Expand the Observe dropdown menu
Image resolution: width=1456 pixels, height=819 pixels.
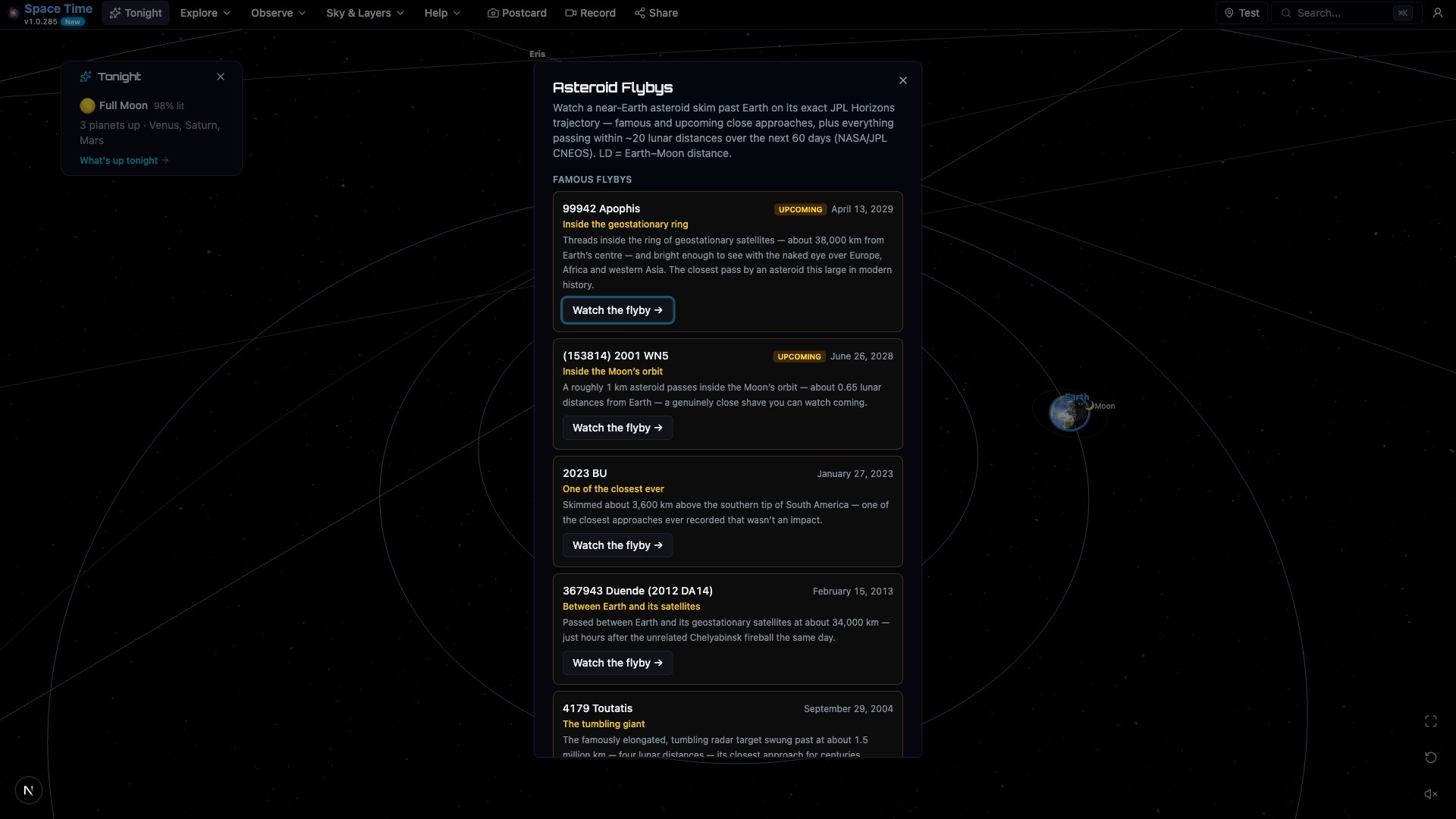[x=278, y=13]
